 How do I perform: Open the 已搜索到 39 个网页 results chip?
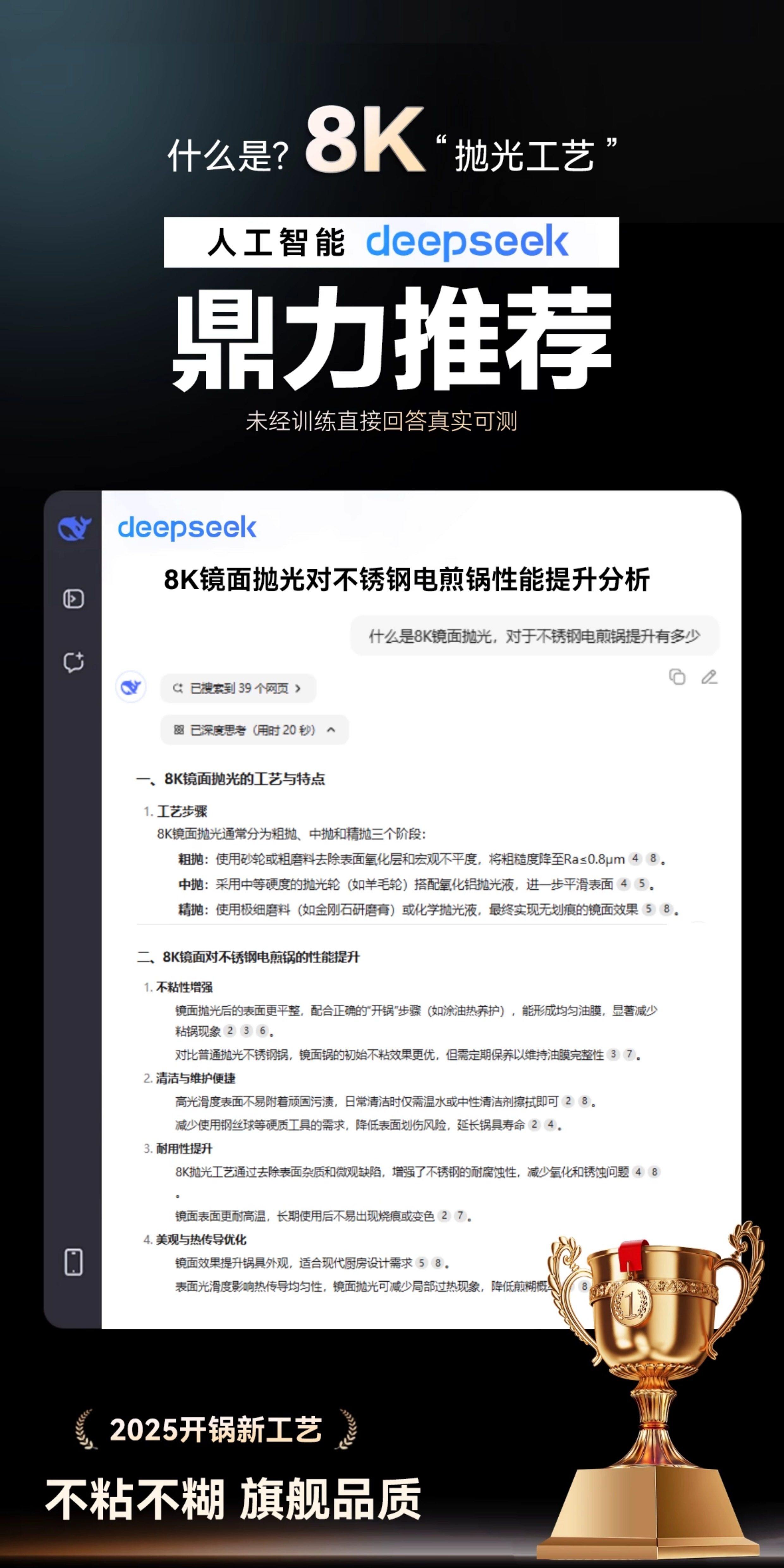click(x=238, y=689)
